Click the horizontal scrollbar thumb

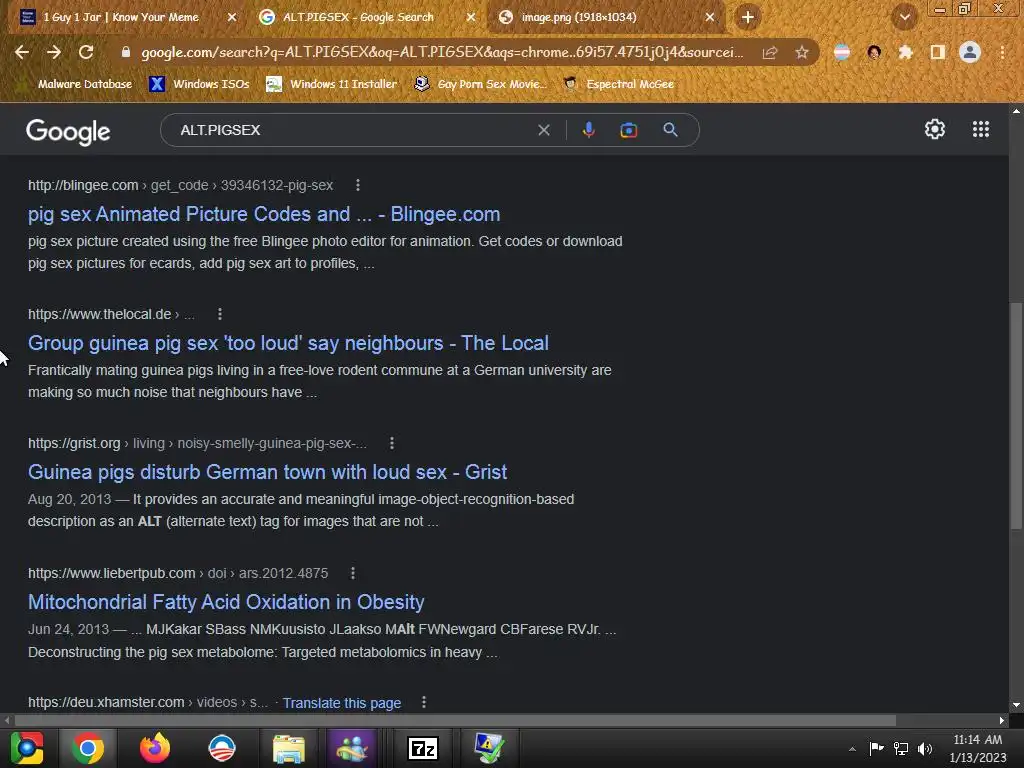(455, 720)
